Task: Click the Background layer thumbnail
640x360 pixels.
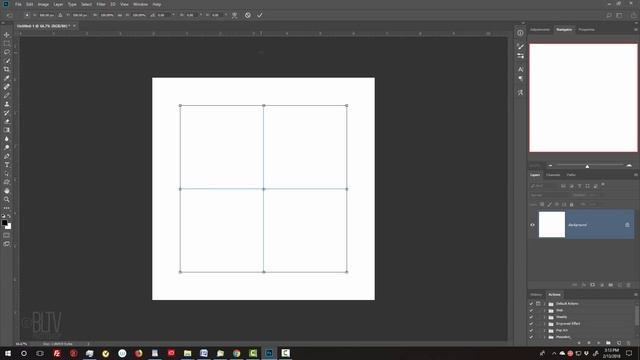Action: click(x=552, y=224)
